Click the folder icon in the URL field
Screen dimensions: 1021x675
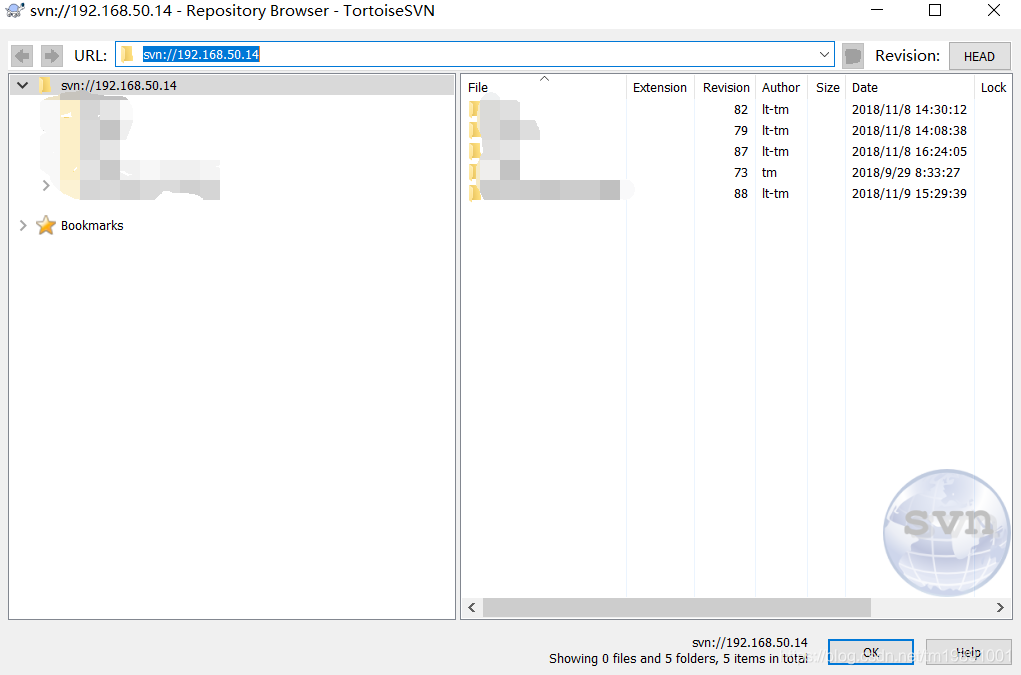(x=127, y=54)
